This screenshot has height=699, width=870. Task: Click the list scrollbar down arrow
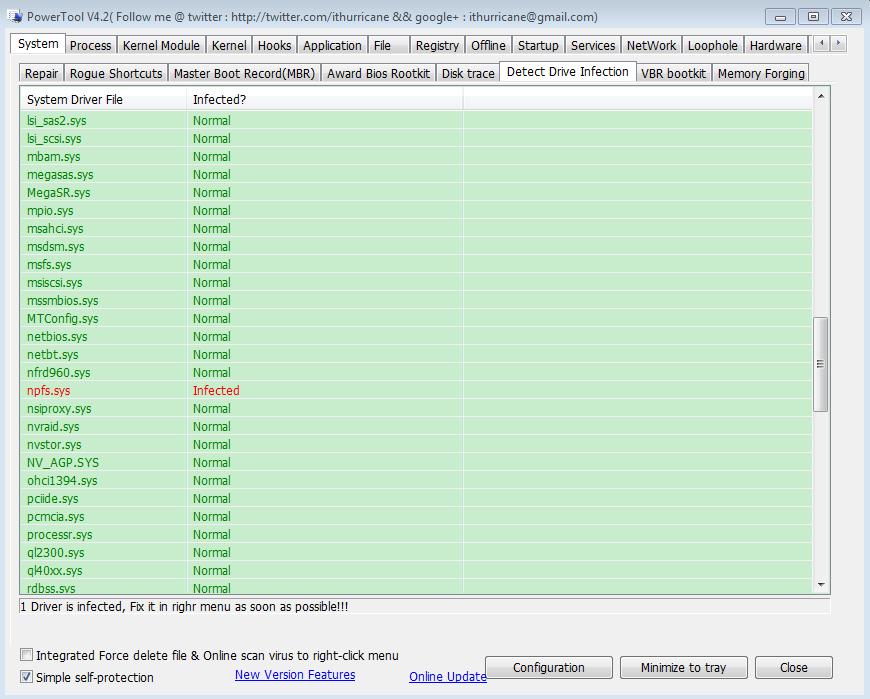pyautogui.click(x=821, y=585)
